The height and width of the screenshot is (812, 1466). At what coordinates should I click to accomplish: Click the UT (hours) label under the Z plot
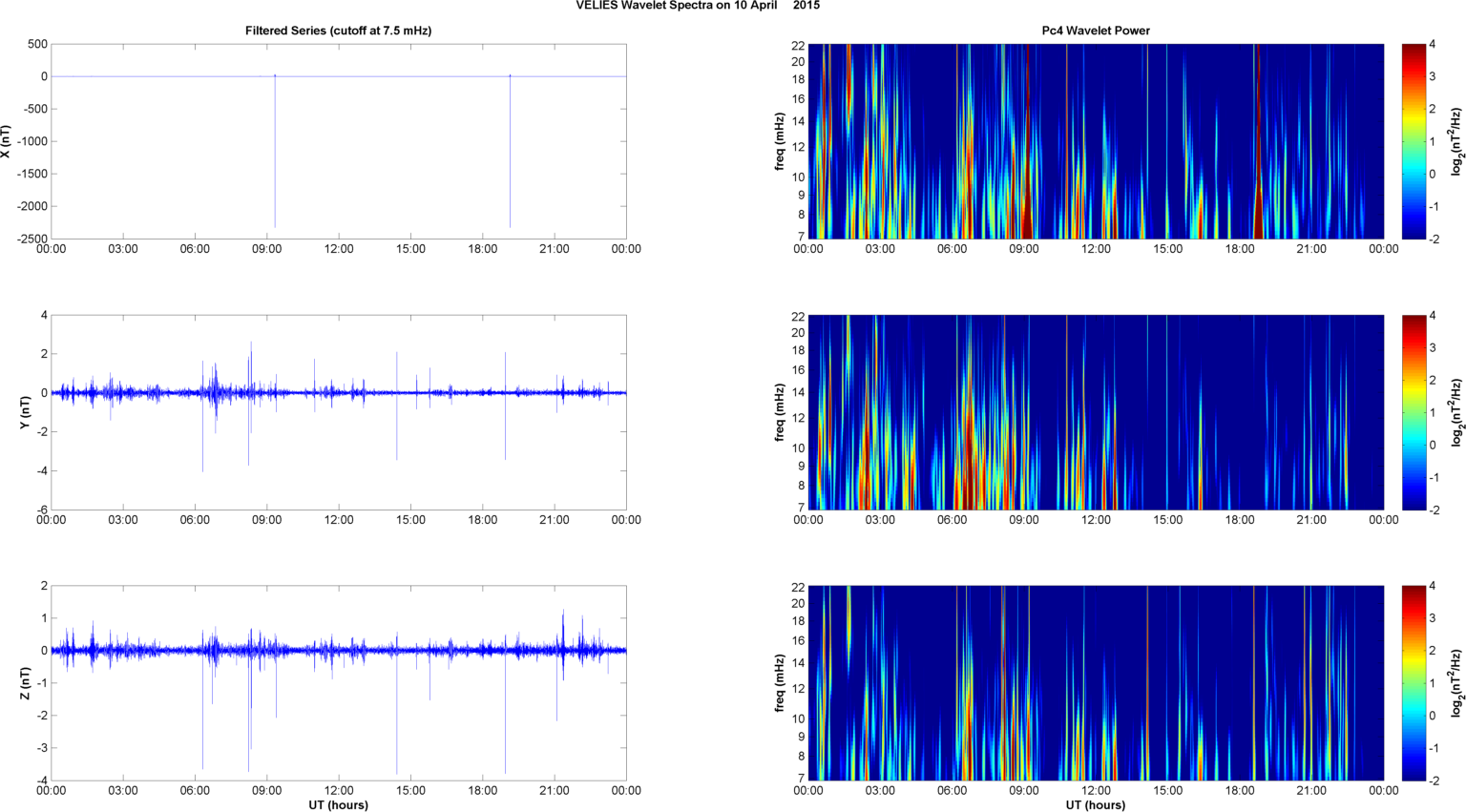click(x=338, y=805)
